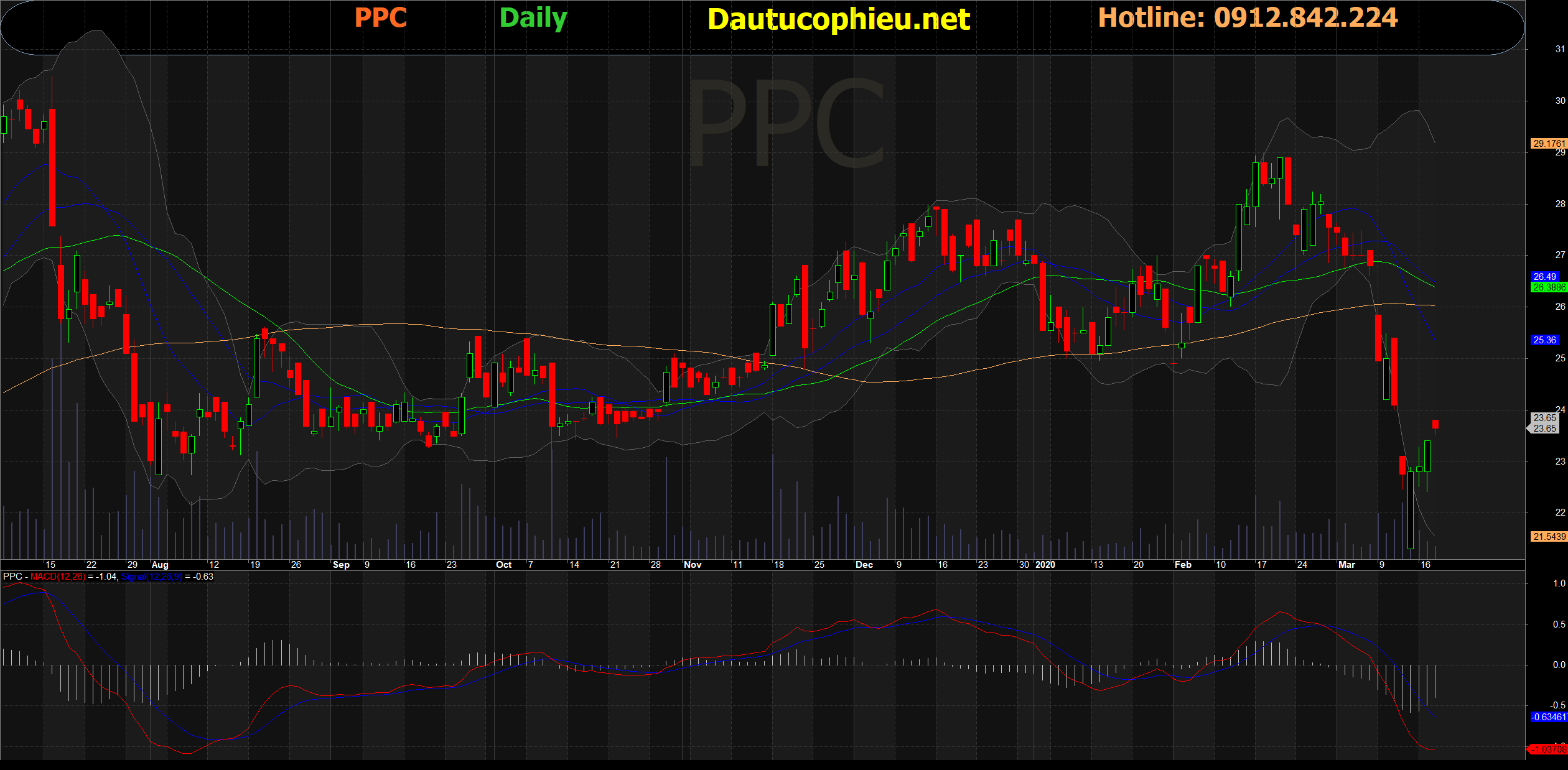Select the green 26.3886 price tag
The image size is (1568, 770).
pos(1548,287)
